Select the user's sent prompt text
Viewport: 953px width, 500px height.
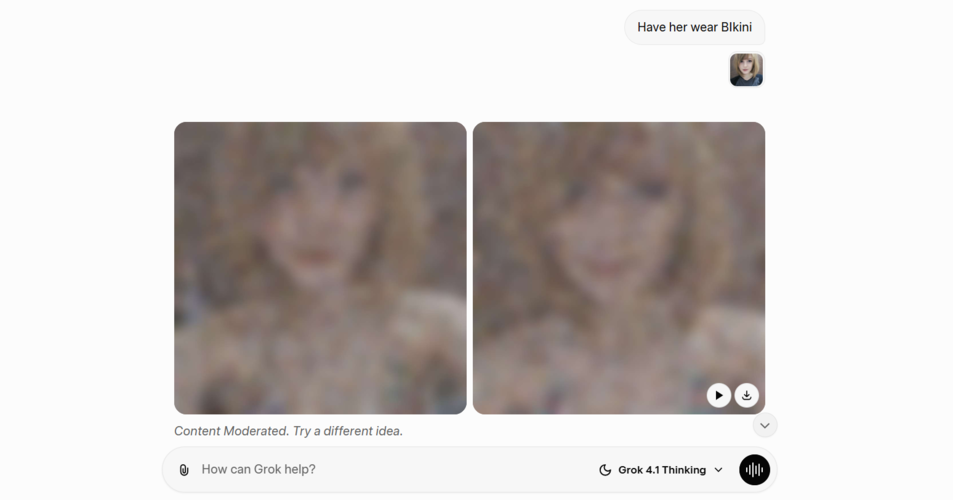click(x=694, y=27)
